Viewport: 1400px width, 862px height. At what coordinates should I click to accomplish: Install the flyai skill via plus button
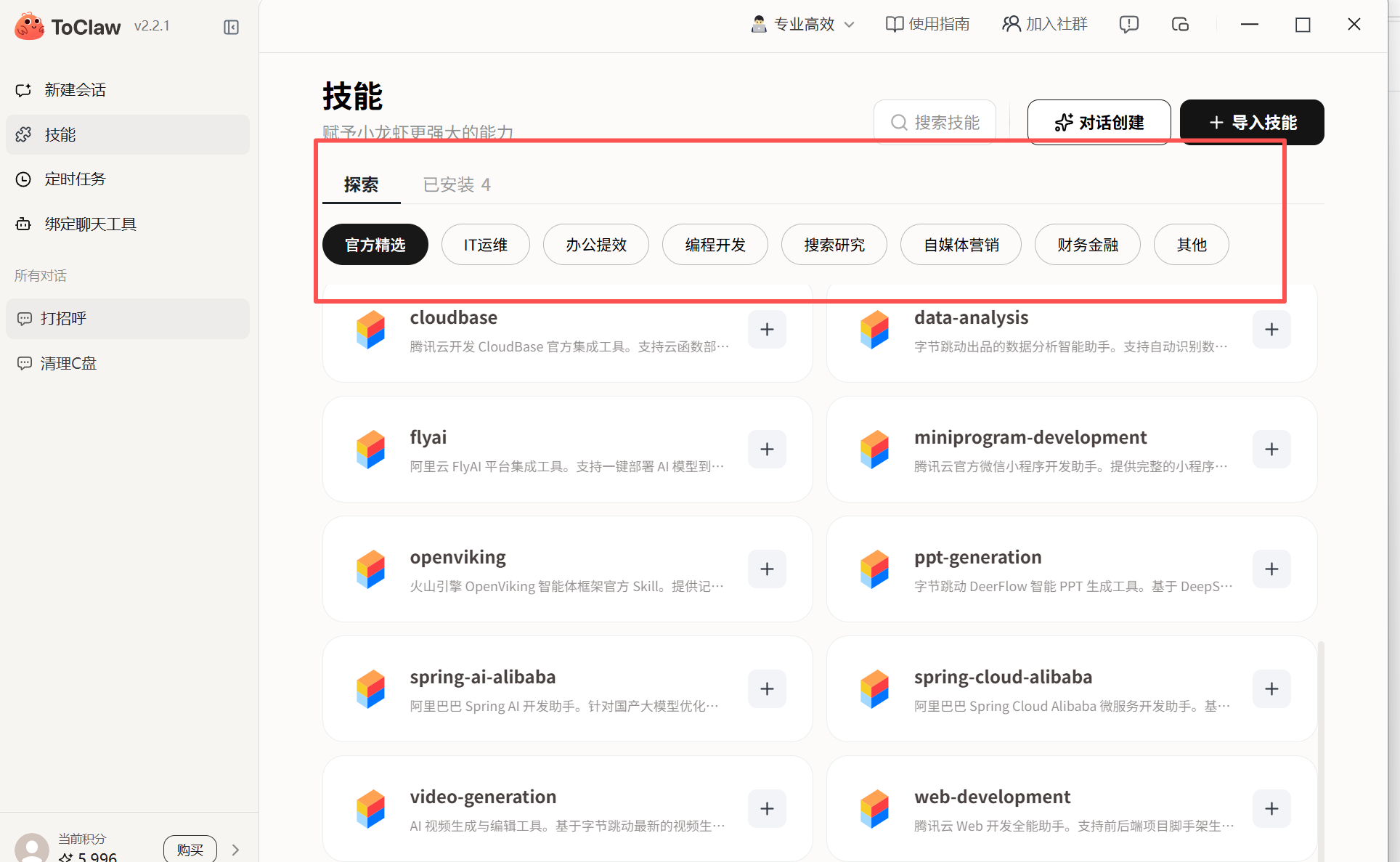click(x=767, y=450)
